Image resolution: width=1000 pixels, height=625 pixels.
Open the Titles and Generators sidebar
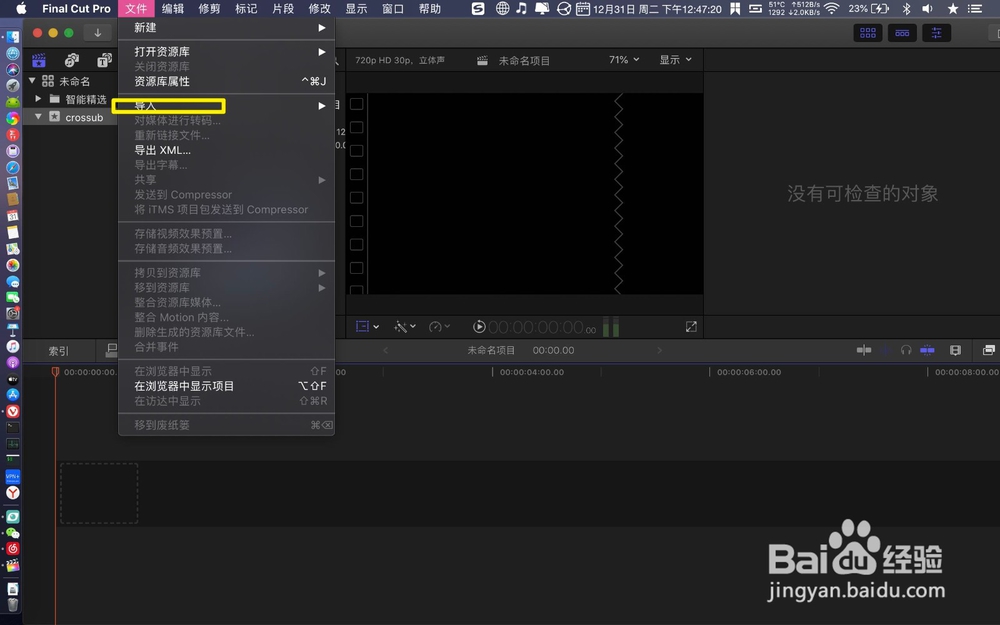104,60
